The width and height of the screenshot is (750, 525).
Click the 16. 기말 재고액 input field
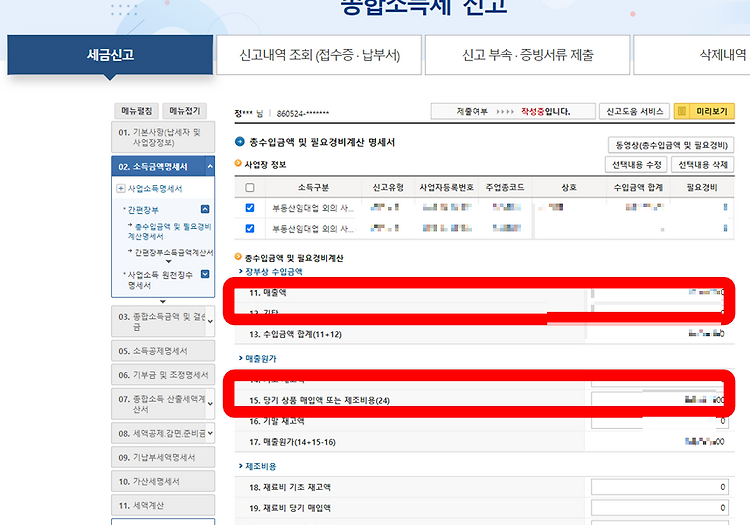[x=660, y=421]
